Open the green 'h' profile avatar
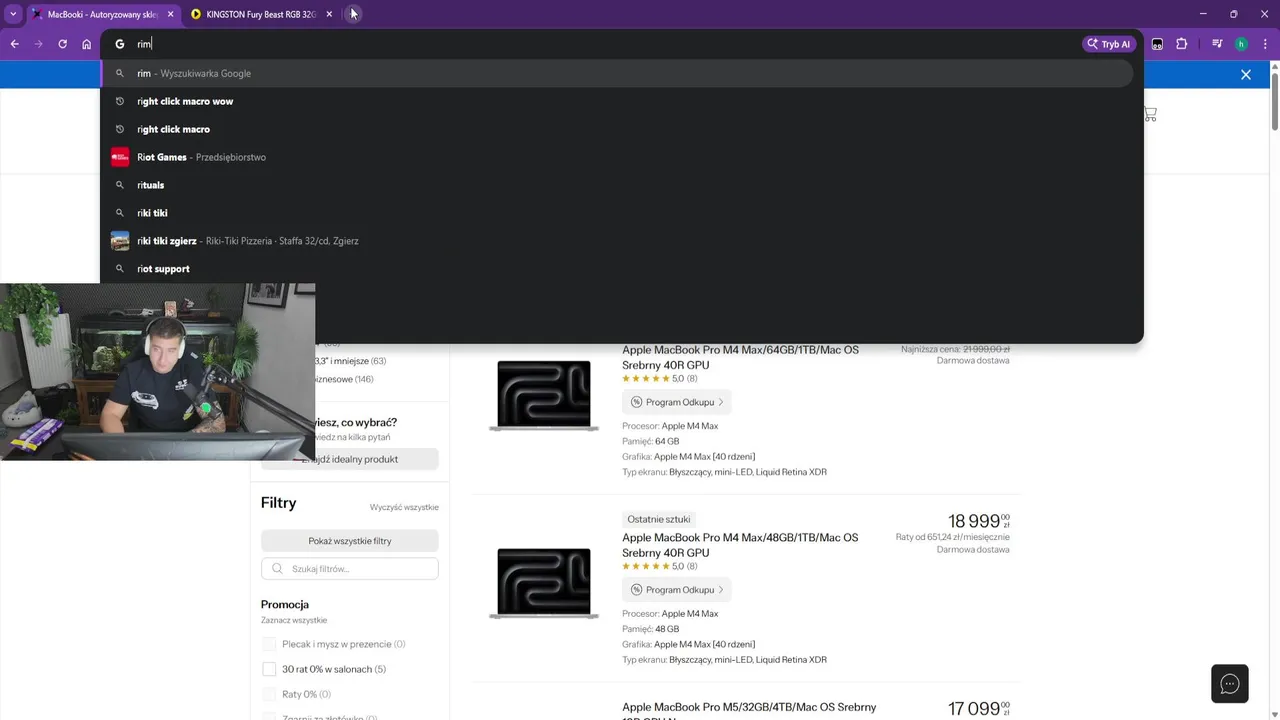1280x720 pixels. pos(1241,44)
